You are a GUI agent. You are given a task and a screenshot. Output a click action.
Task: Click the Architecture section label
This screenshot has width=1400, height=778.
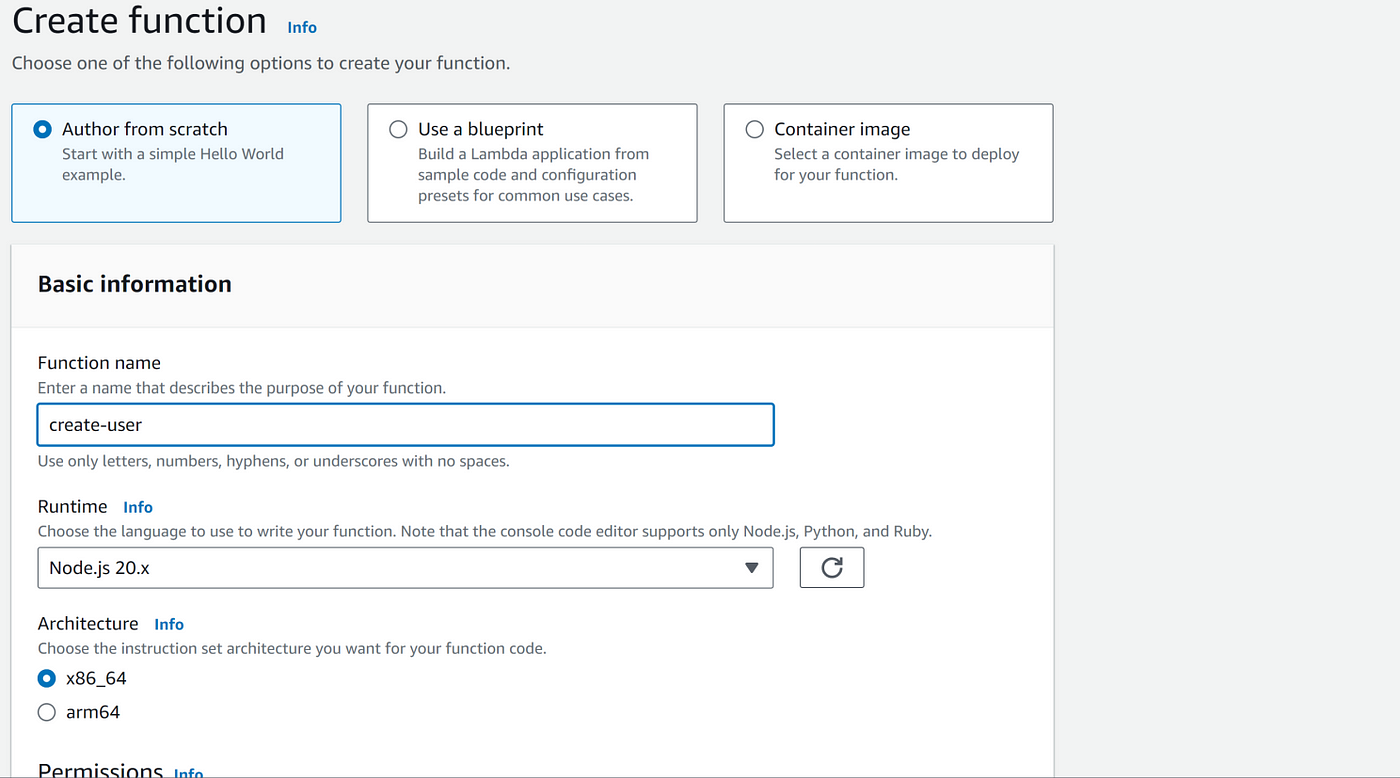point(88,624)
